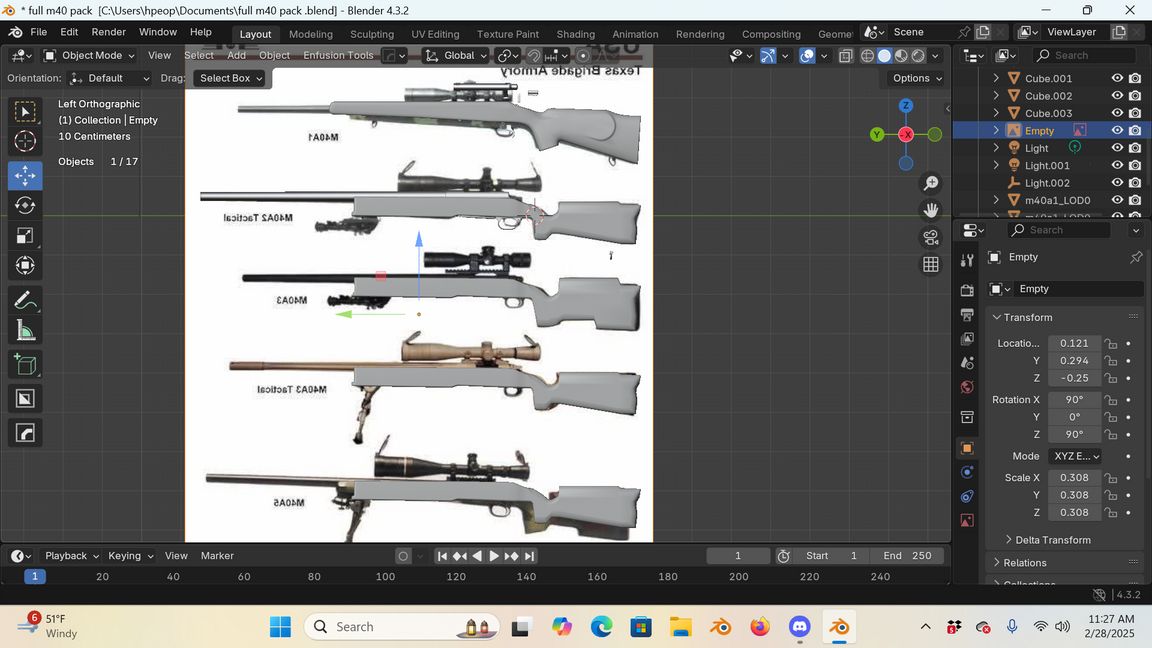Open the rotation Mode XYZ Euler dropdown

pos(1075,456)
